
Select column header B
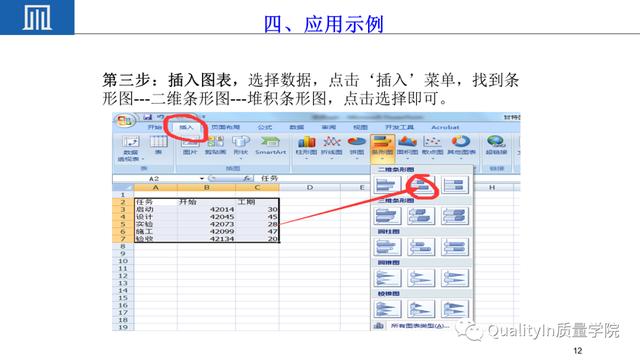tap(207, 187)
